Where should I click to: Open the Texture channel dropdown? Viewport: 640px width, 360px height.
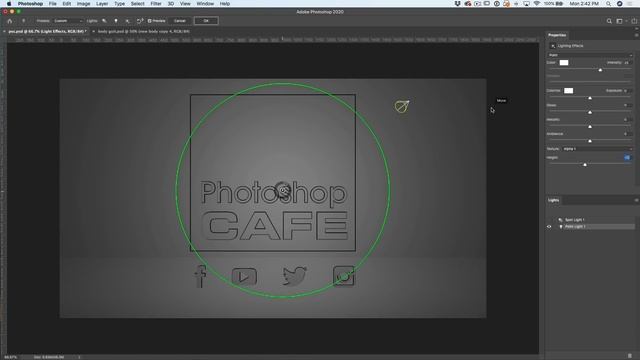pyautogui.click(x=597, y=149)
